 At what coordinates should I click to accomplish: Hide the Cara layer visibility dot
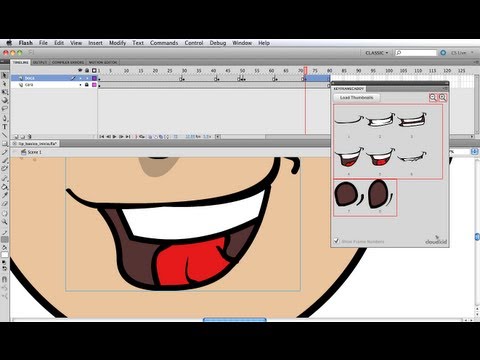[x=80, y=85]
